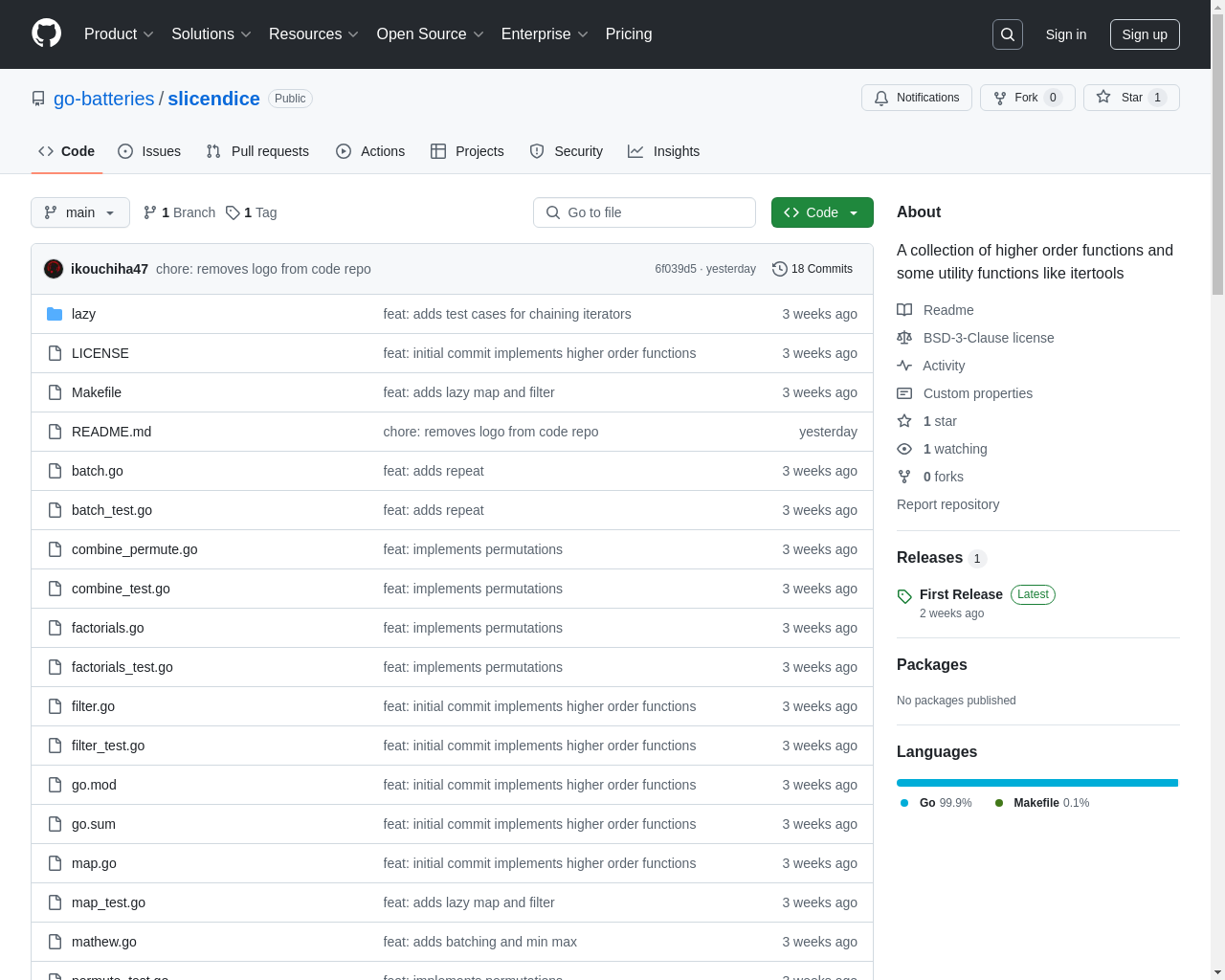View the 18 Commits history

(x=813, y=269)
